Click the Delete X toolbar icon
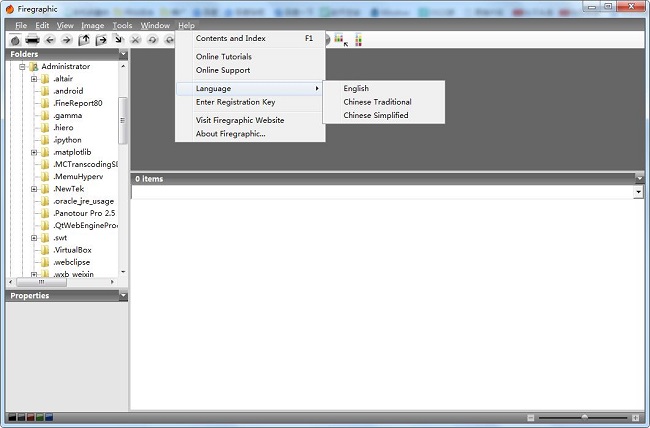Image resolution: width=650 pixels, height=428 pixels. 136,40
